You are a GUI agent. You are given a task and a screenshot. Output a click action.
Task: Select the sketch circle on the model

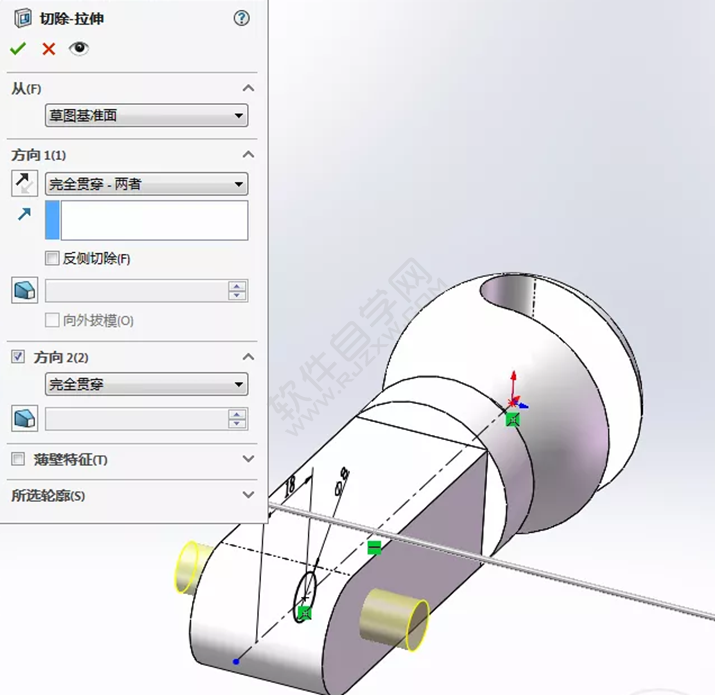pos(304,596)
